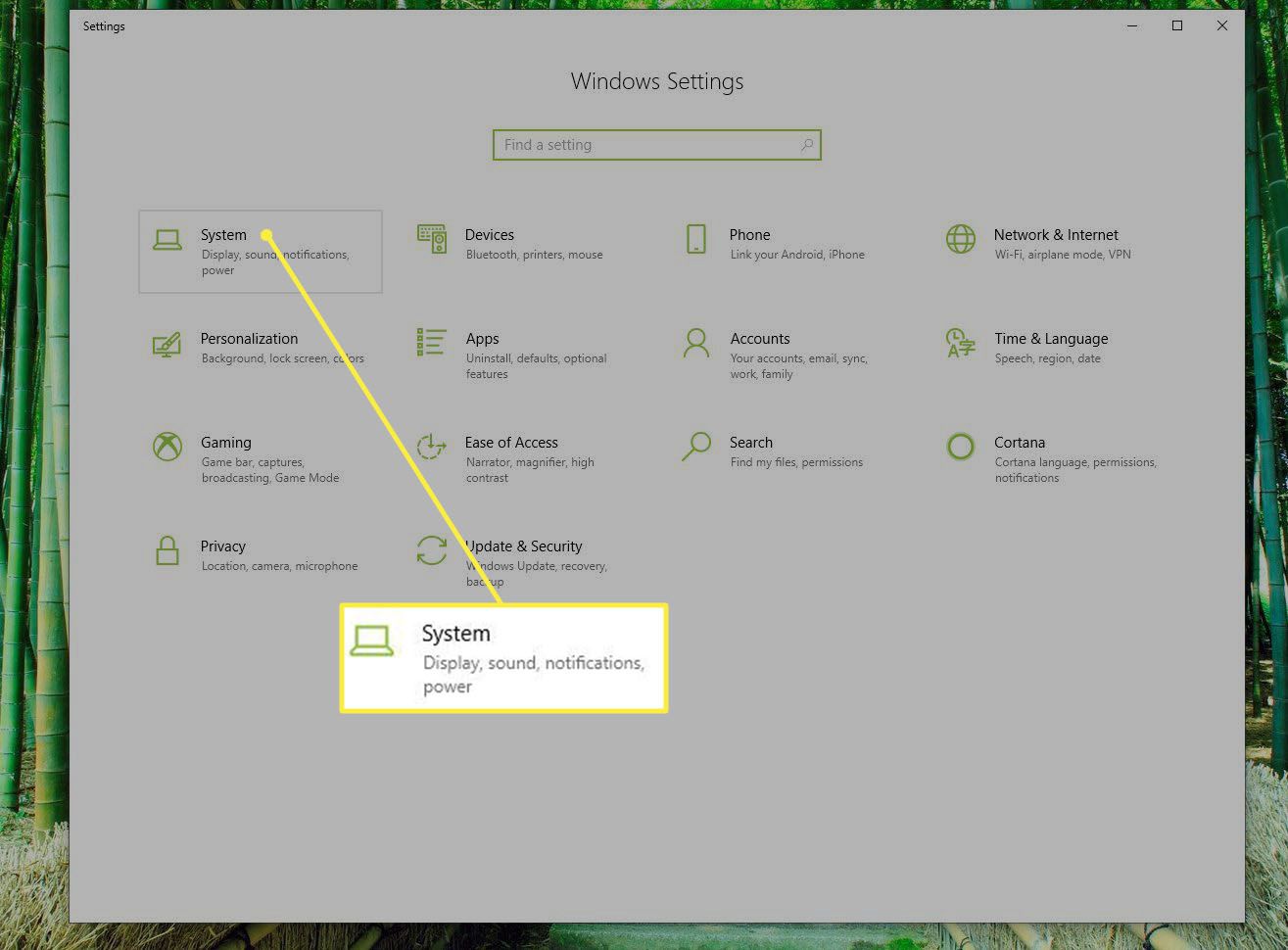Click magnifier icon in Find a setting box
Viewport: 1288px width, 950px height.
click(x=807, y=145)
